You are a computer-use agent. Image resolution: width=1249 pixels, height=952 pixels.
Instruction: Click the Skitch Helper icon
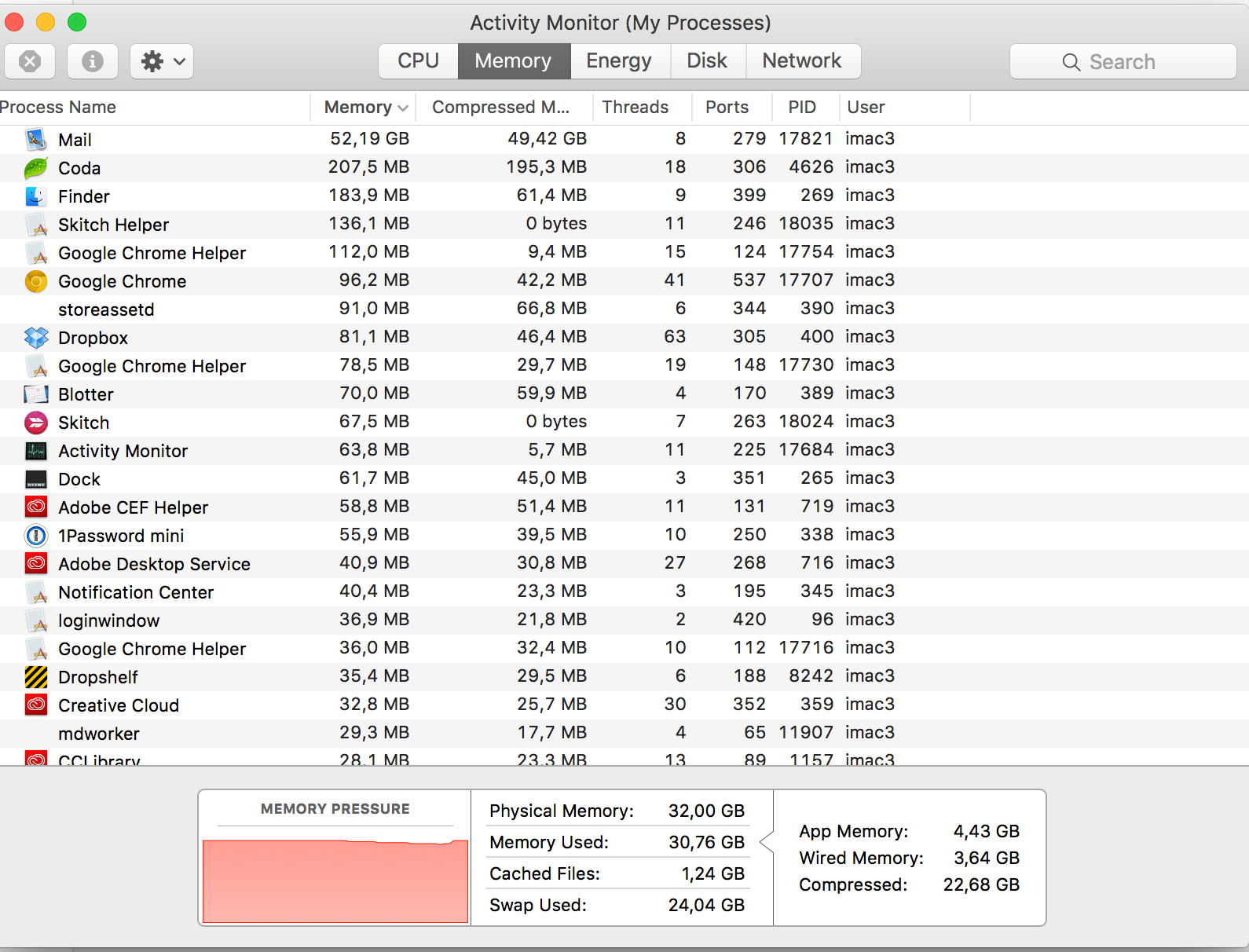tap(36, 225)
